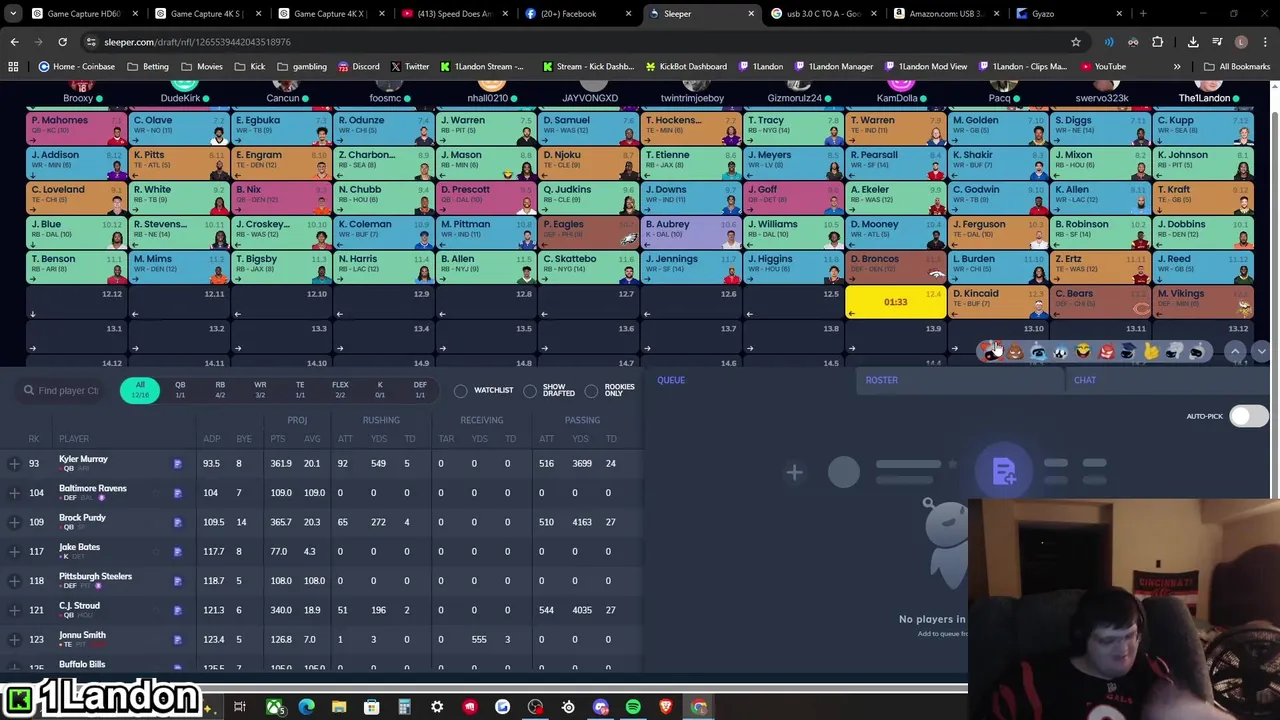Open the Home - Coinbase bookmark
The image size is (1280, 720).
[76, 67]
